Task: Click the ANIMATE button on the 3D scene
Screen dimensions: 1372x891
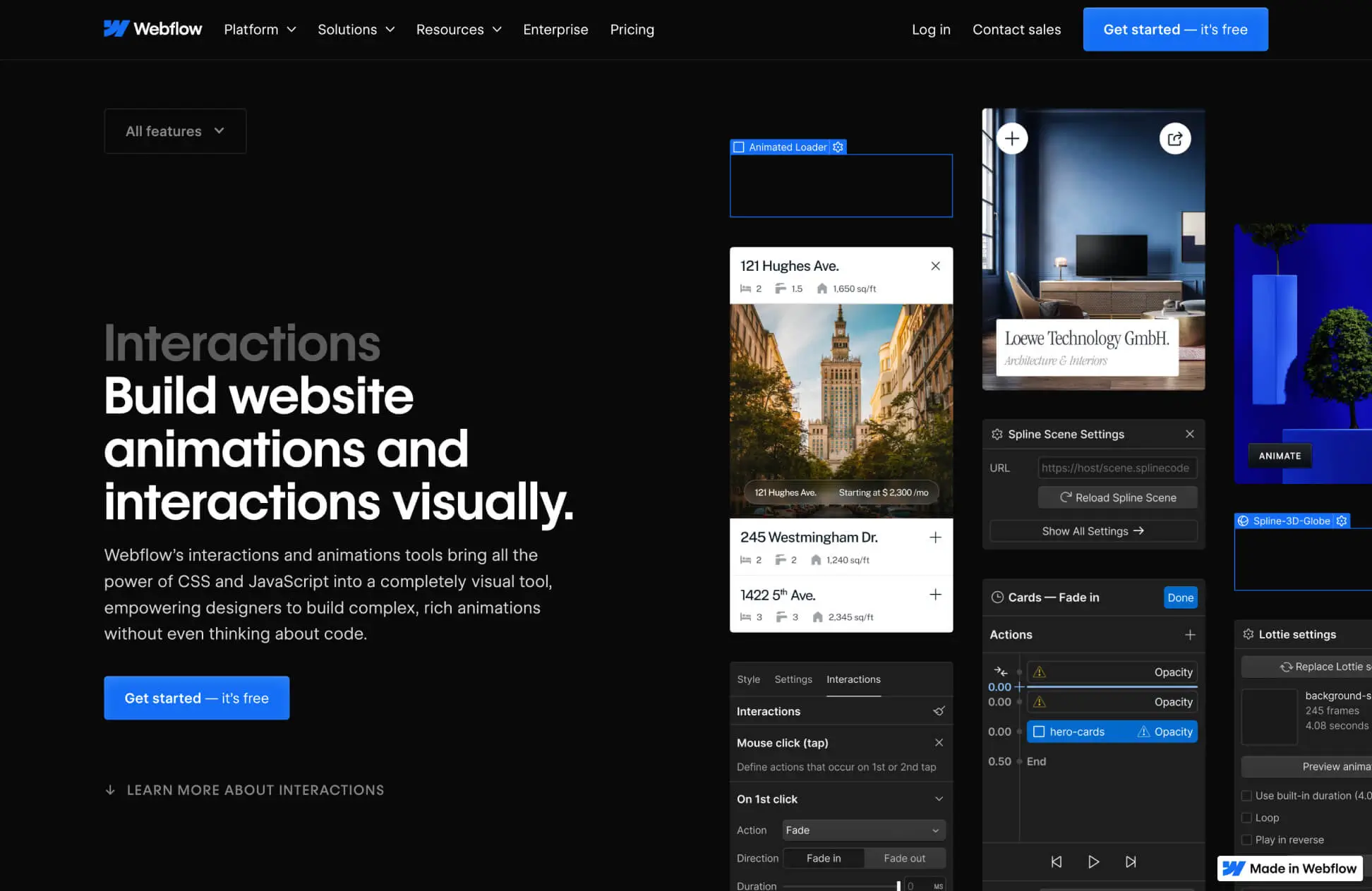Action: (1280, 456)
